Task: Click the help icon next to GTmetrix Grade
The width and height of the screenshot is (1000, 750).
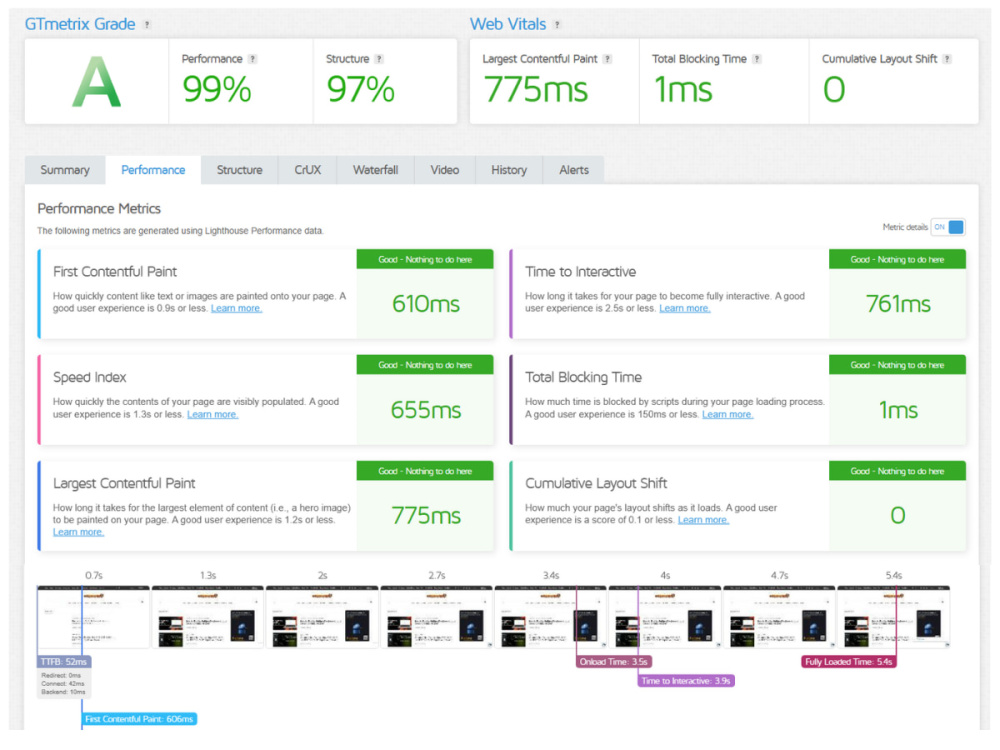Action: tap(147, 25)
